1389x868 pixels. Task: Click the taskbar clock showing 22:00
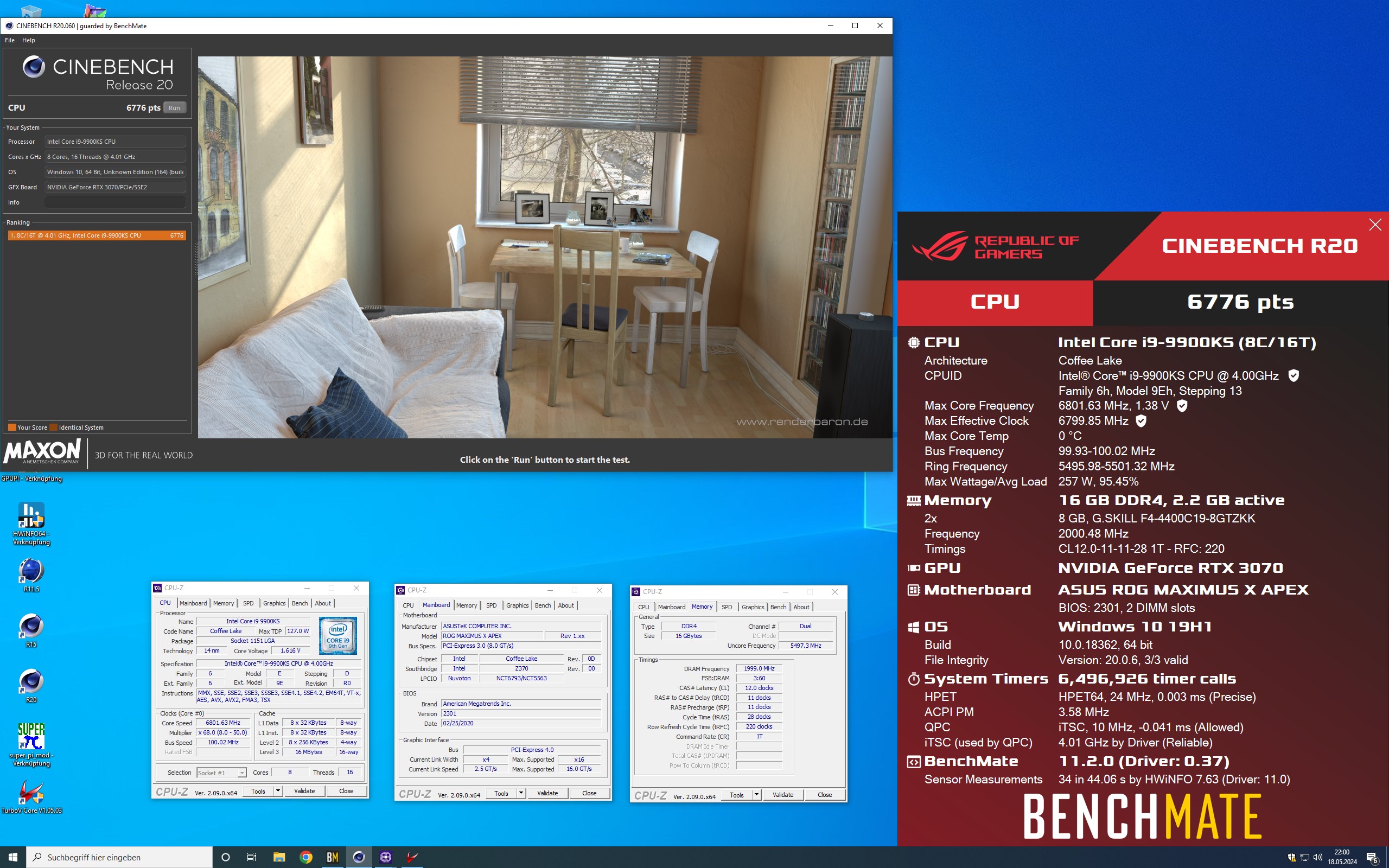click(1342, 857)
